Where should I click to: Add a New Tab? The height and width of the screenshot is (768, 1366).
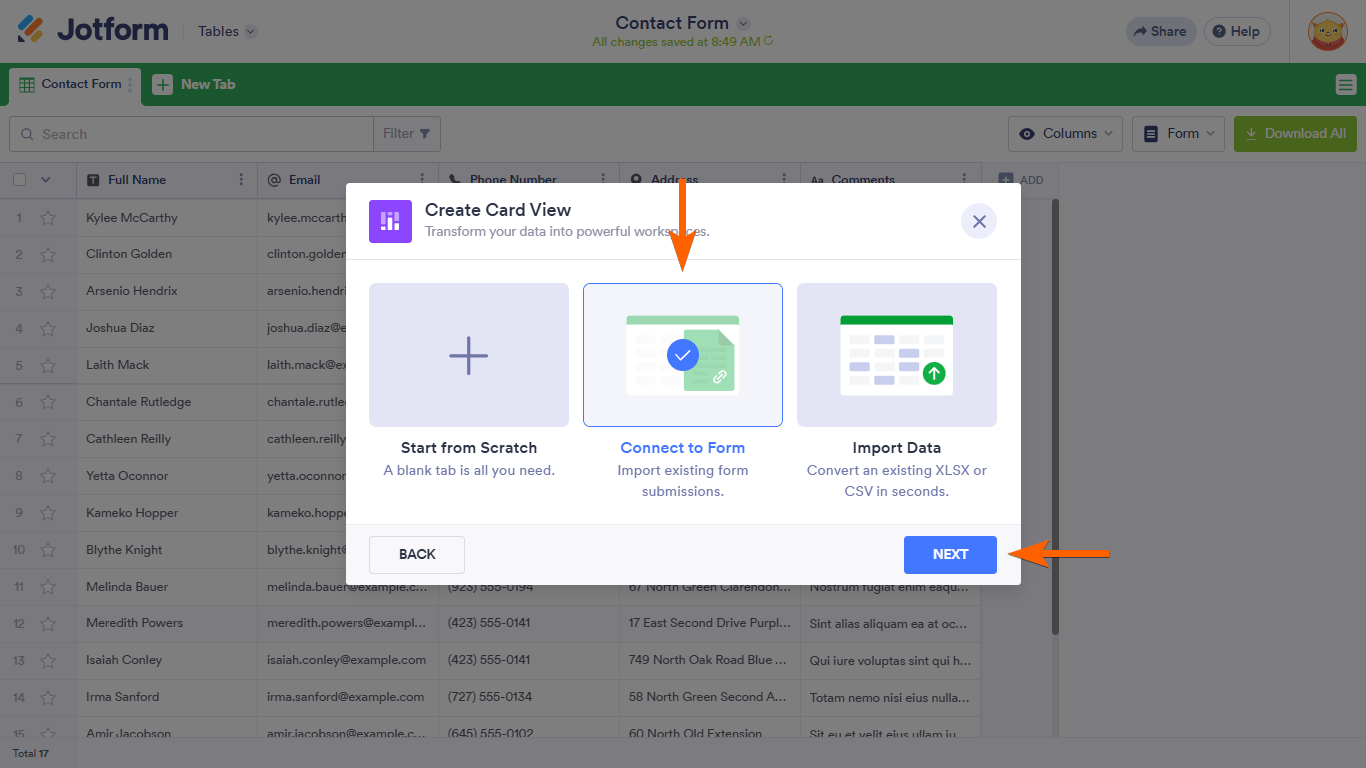[x=194, y=85]
